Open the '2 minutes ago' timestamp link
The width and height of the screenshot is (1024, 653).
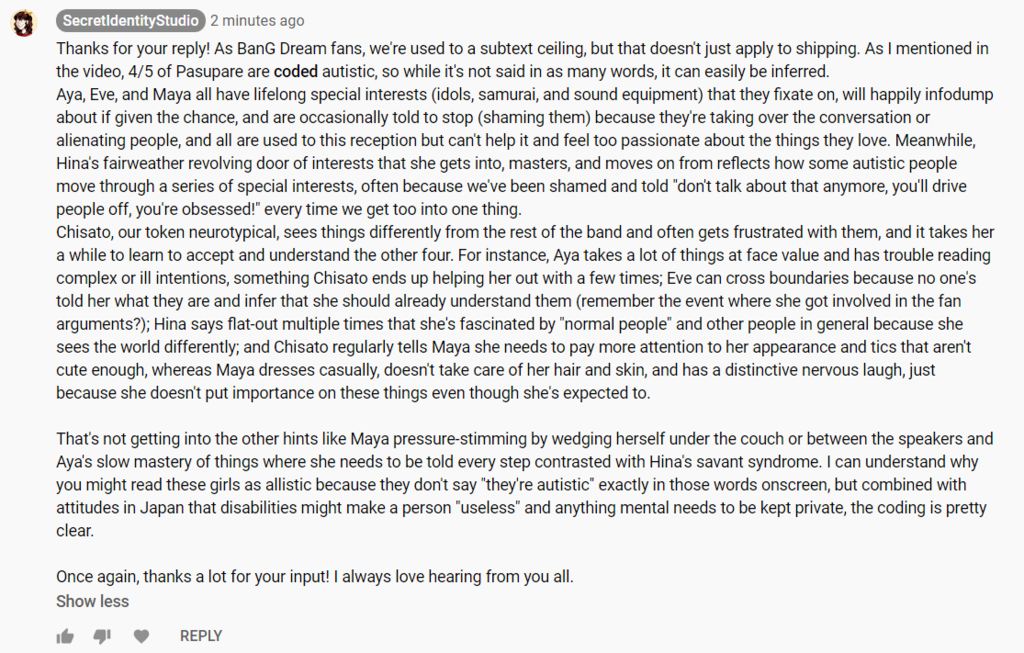point(257,21)
